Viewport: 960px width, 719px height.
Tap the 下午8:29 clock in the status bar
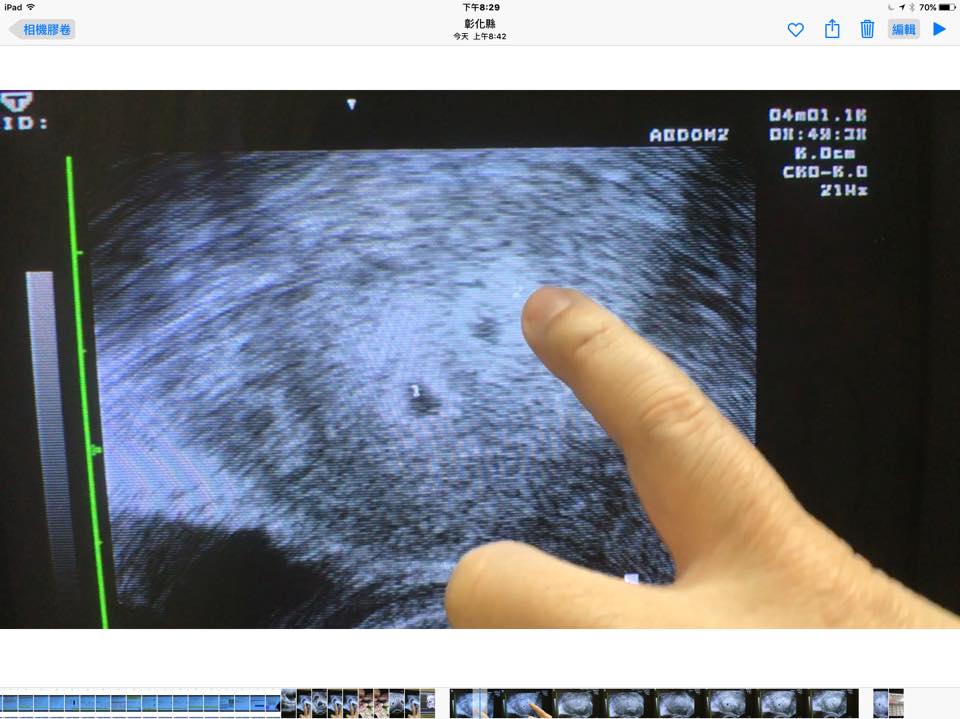[480, 7]
